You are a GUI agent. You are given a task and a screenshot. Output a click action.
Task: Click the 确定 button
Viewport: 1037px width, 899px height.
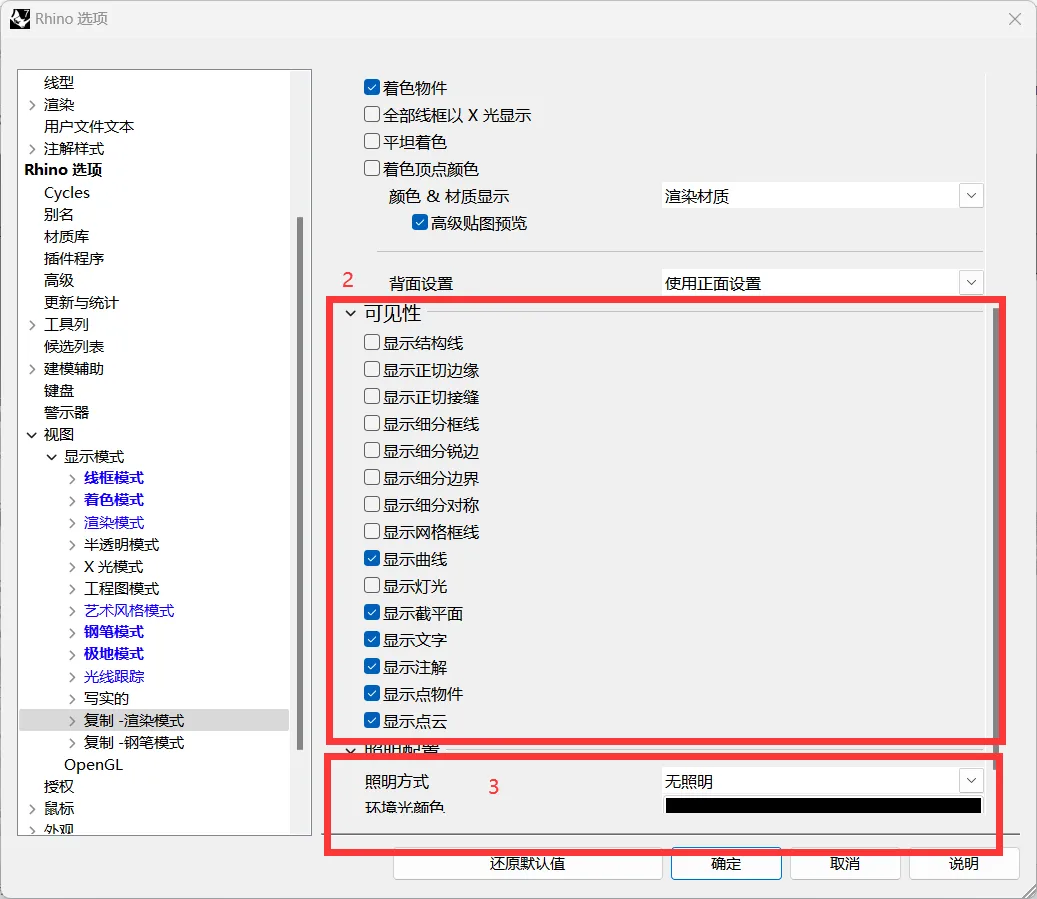(726, 864)
